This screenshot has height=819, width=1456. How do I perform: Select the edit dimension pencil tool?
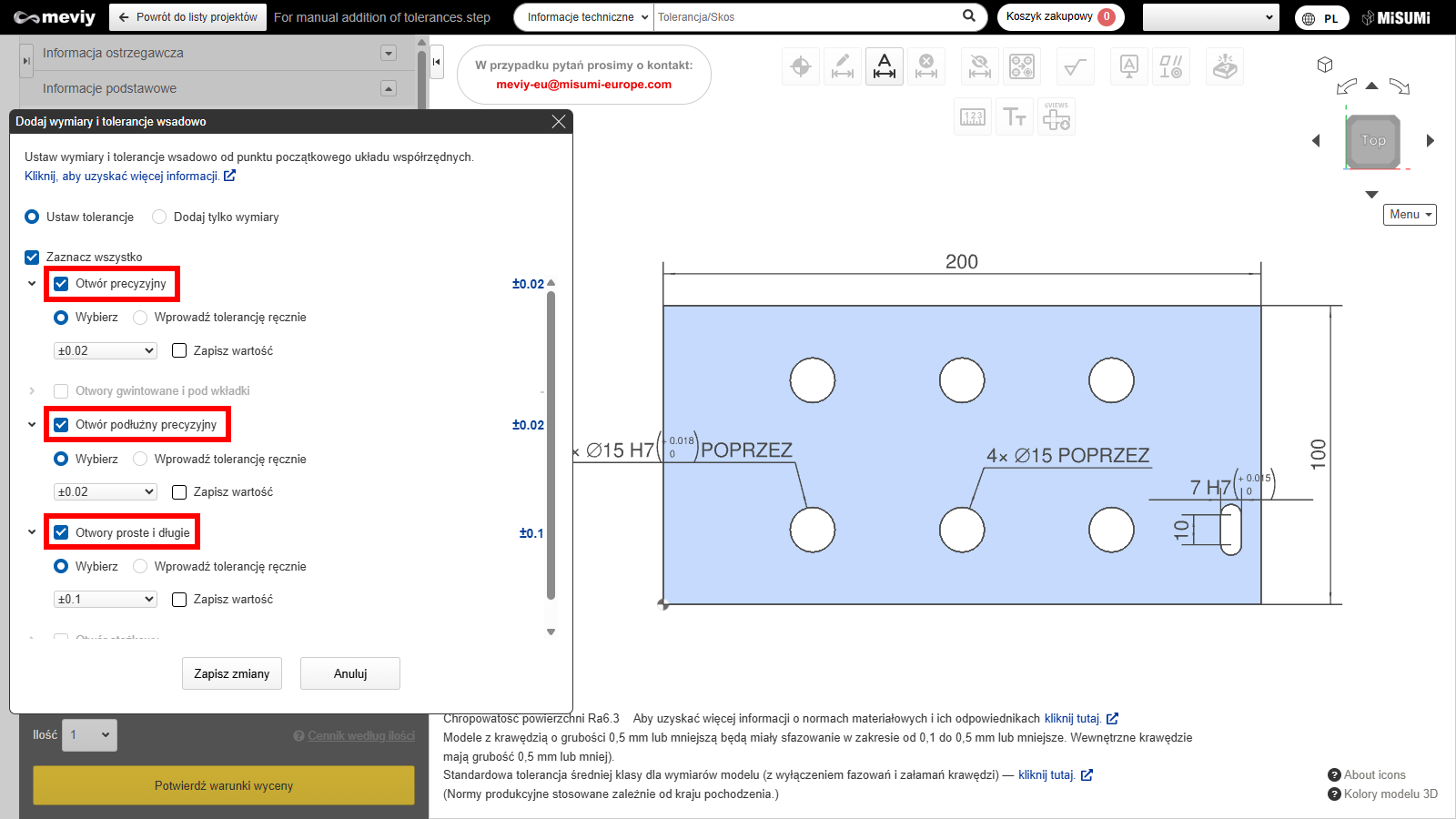point(843,66)
